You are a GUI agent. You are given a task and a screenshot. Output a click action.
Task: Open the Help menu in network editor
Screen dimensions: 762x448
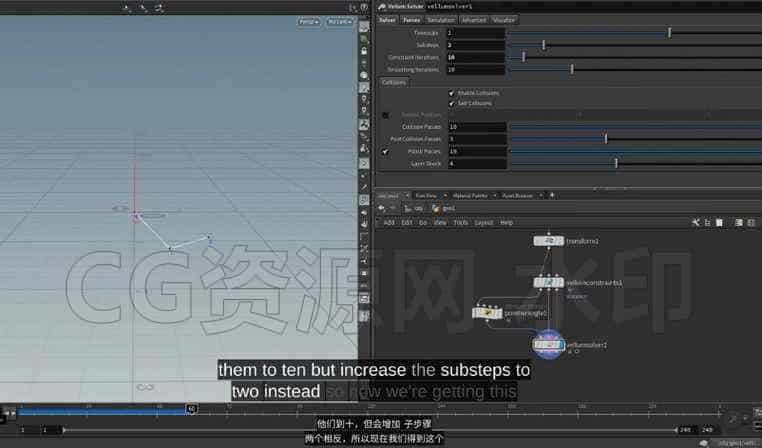pyautogui.click(x=506, y=223)
